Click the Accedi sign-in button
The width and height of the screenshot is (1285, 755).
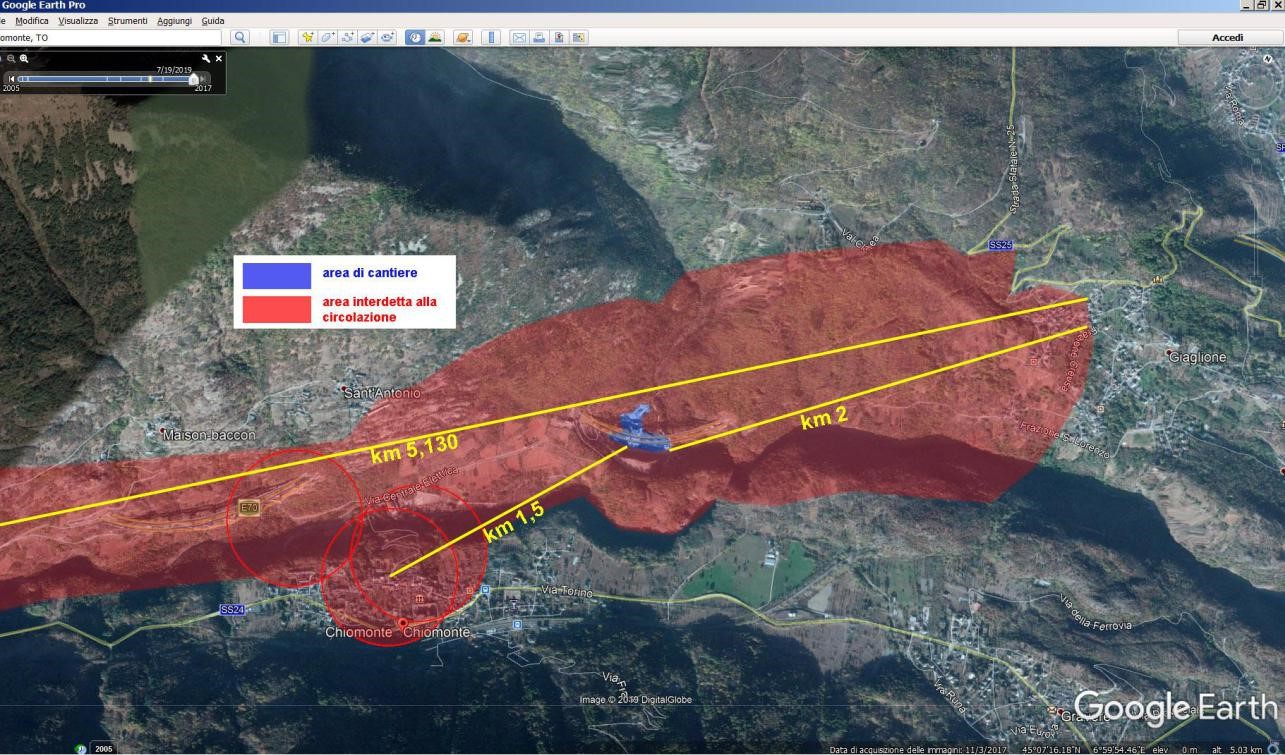click(x=1227, y=37)
